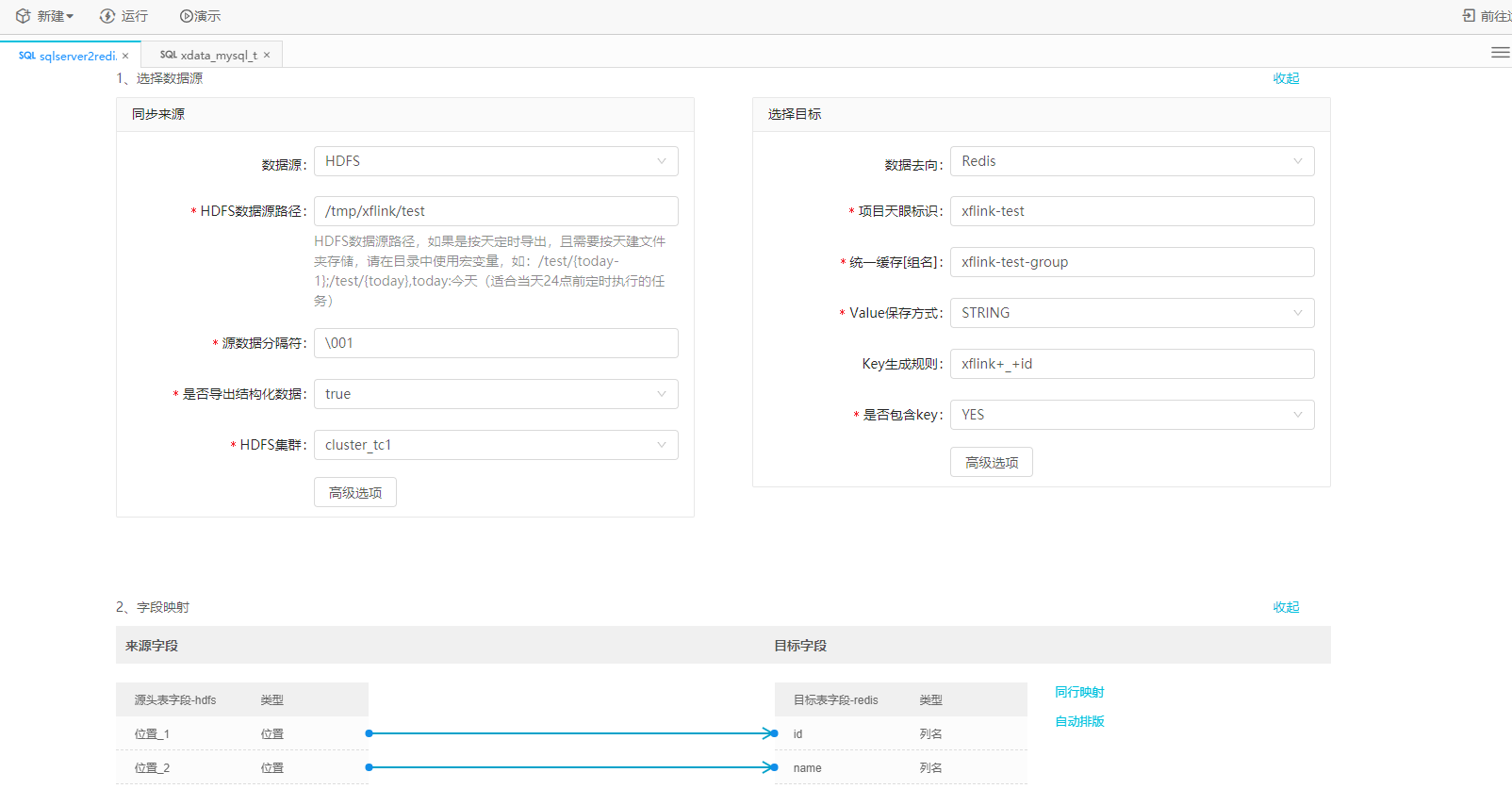
Task: Expand the Value保存方式 STRING dropdown
Action: point(1131,313)
